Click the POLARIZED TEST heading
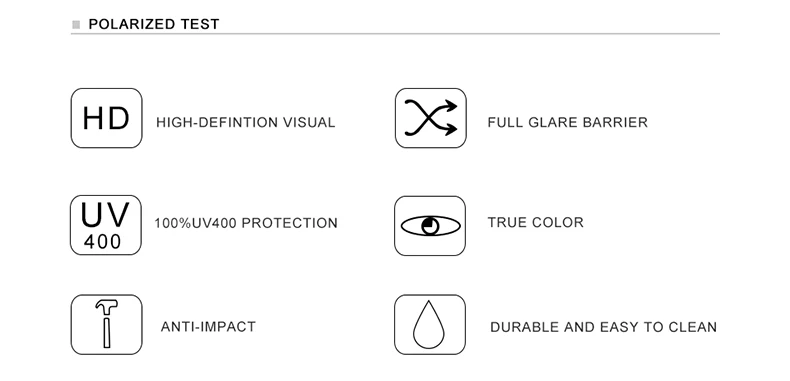 pos(154,24)
